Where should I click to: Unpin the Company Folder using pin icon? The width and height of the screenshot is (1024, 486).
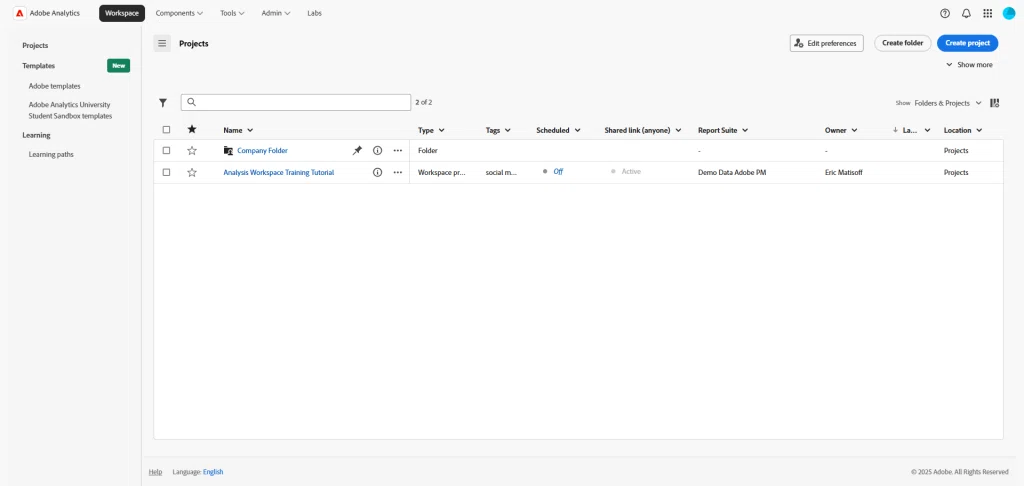pos(357,150)
